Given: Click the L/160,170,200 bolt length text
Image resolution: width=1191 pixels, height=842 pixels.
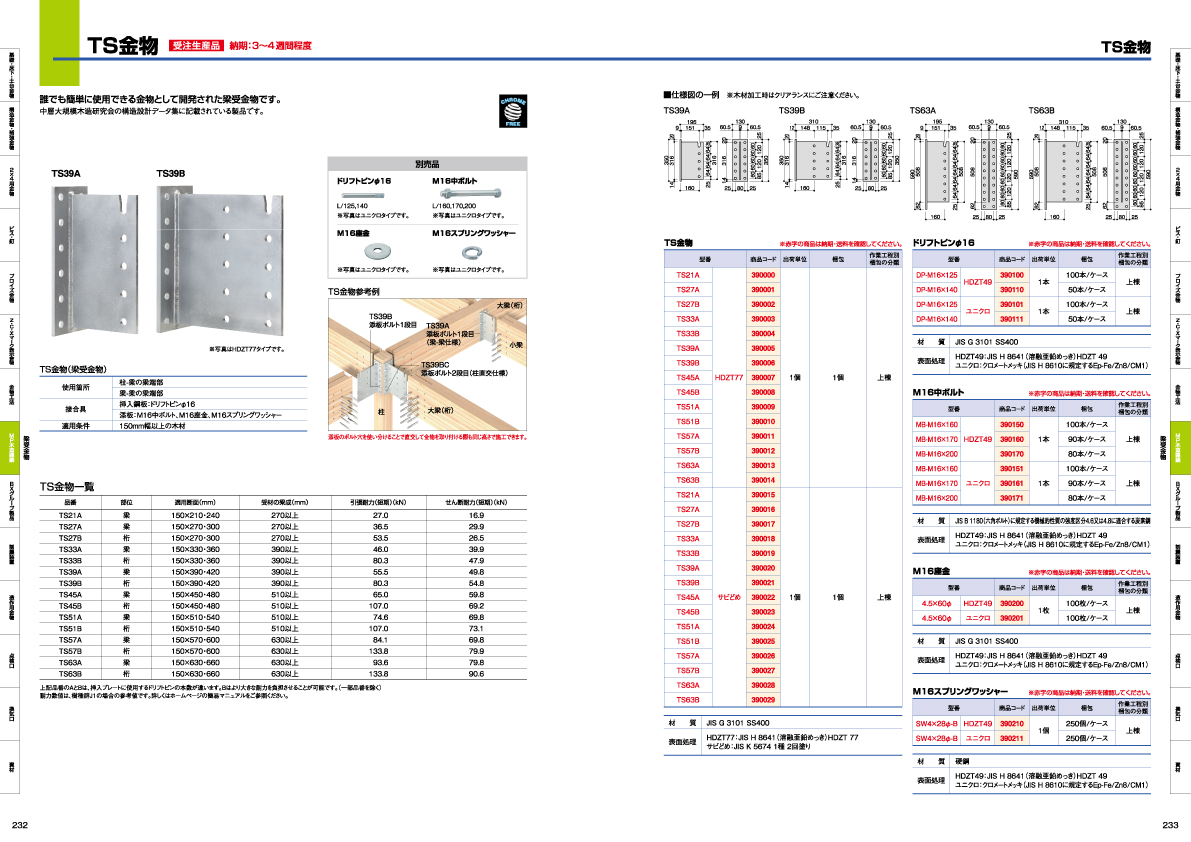Looking at the screenshot, I should pos(454,207).
